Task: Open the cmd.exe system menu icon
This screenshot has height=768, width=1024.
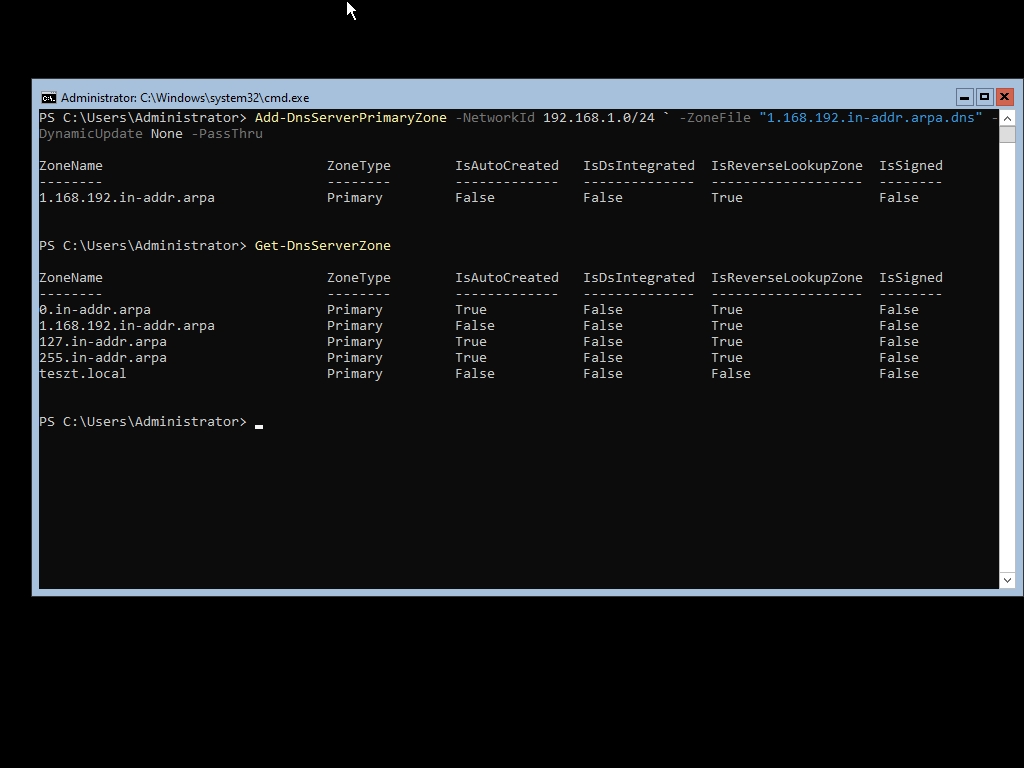Action: point(48,97)
